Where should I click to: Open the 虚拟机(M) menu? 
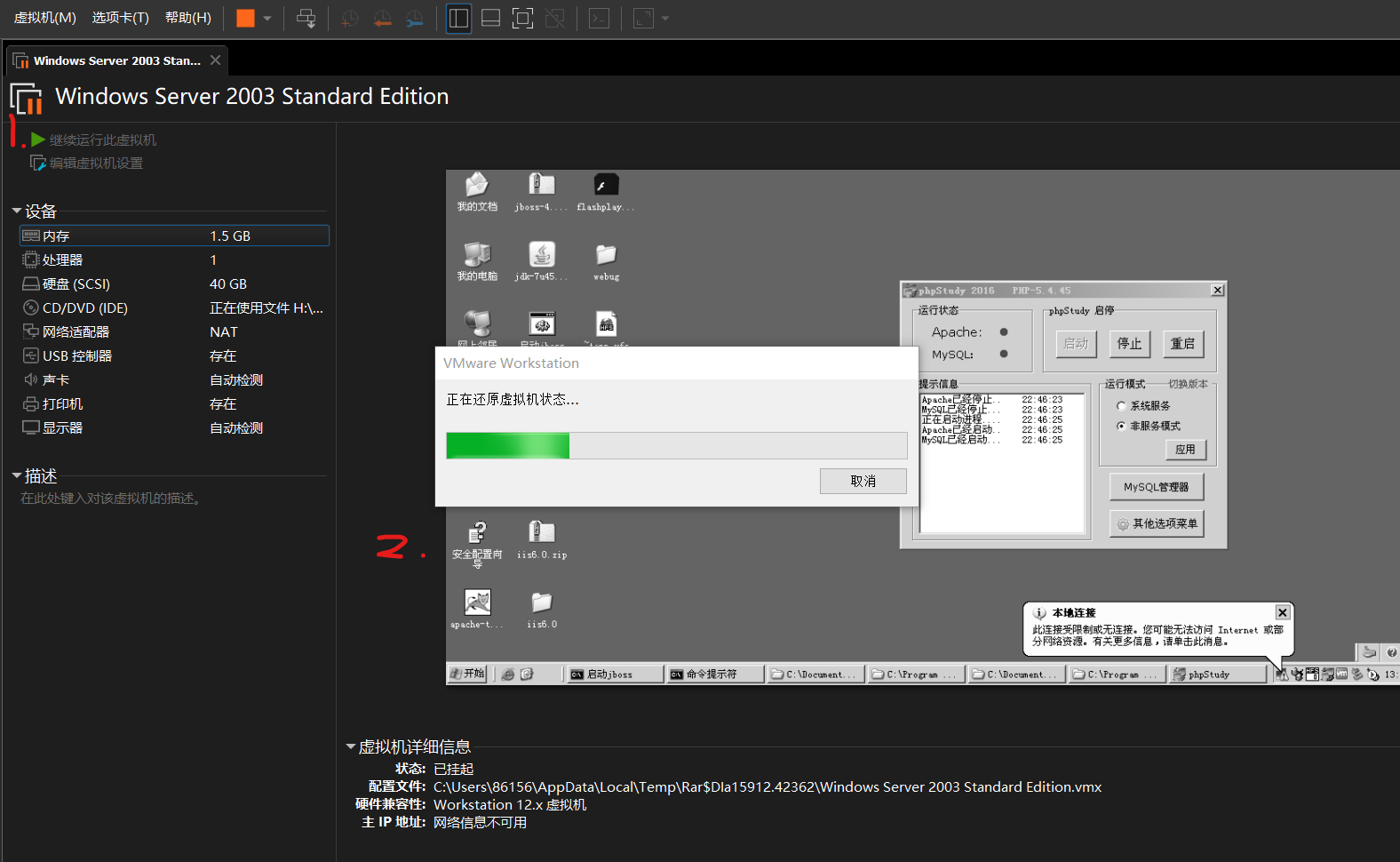(x=45, y=18)
